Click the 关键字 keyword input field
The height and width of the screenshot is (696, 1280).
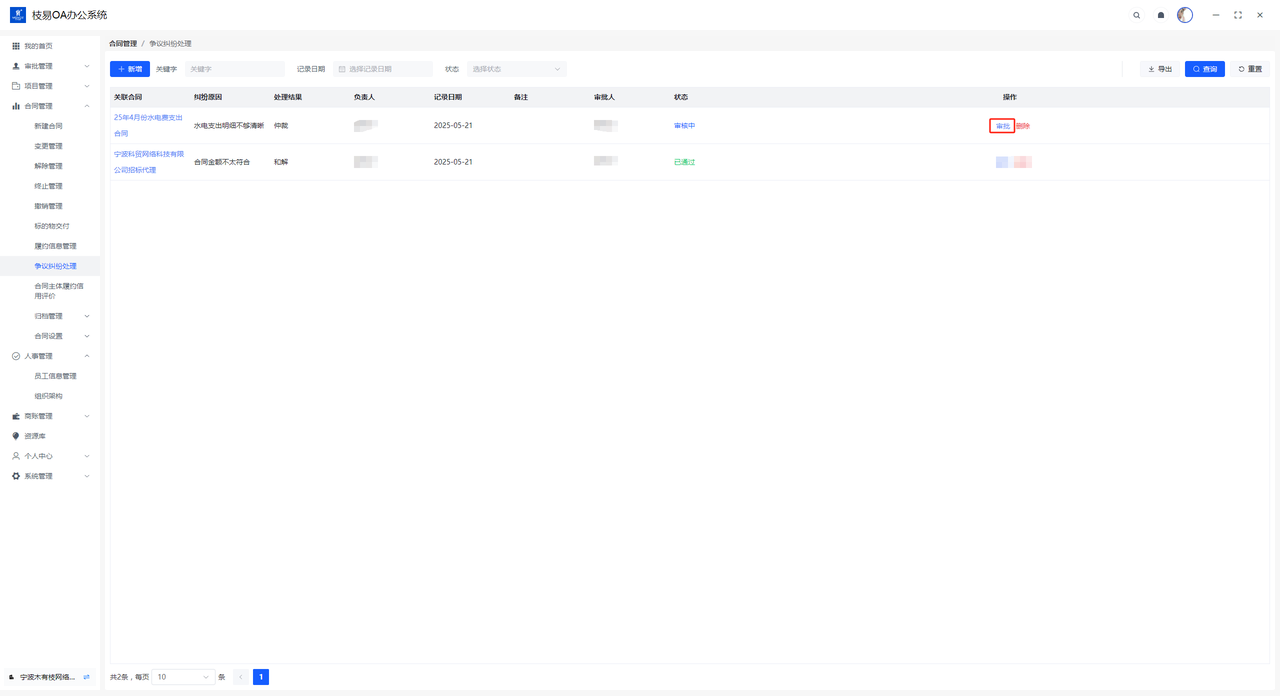[234, 69]
